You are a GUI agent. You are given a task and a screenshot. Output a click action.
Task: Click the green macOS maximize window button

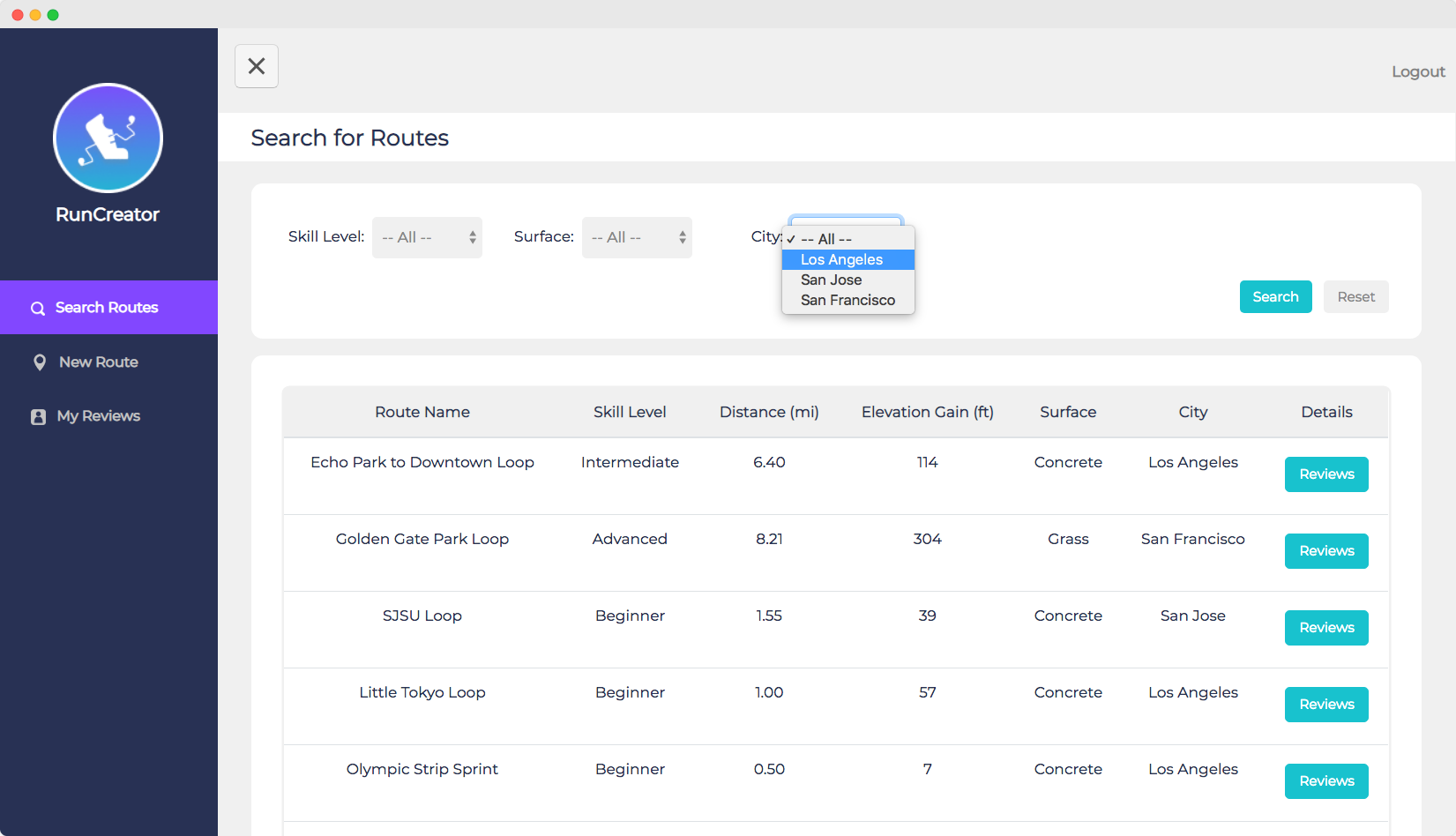[53, 15]
